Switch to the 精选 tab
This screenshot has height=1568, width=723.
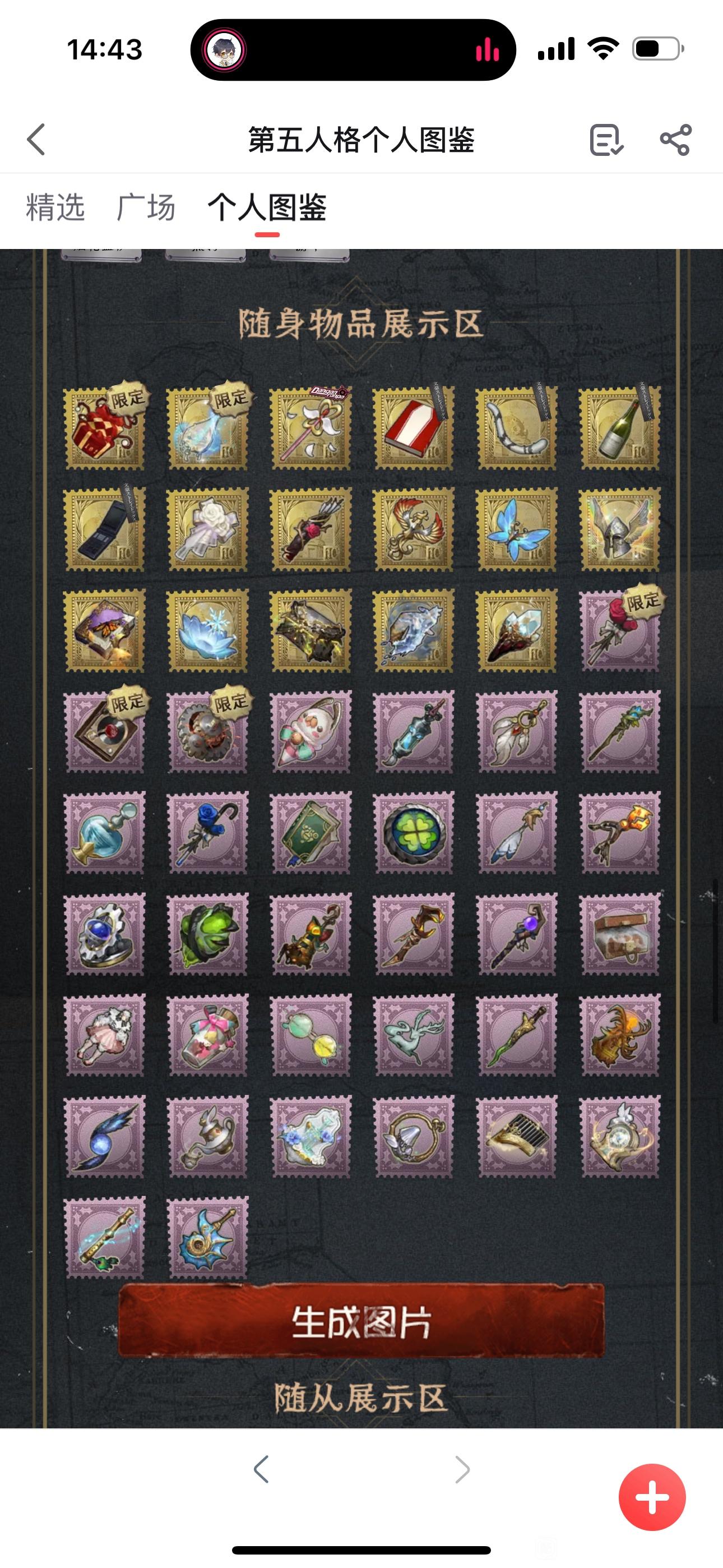tap(55, 207)
